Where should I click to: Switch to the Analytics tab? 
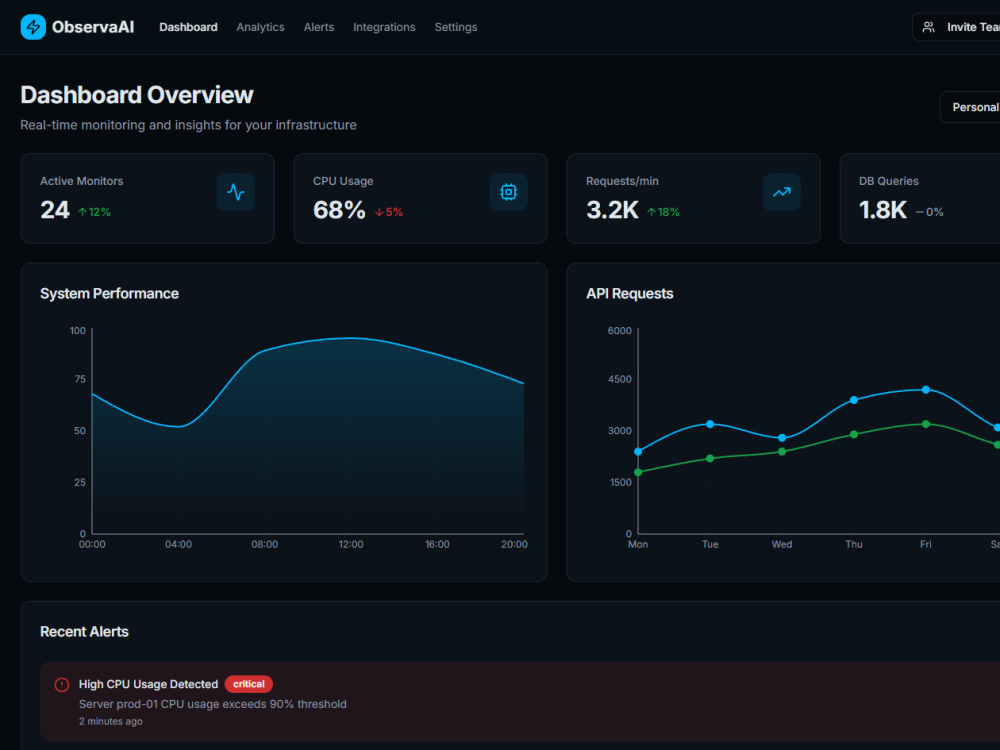[x=260, y=27]
